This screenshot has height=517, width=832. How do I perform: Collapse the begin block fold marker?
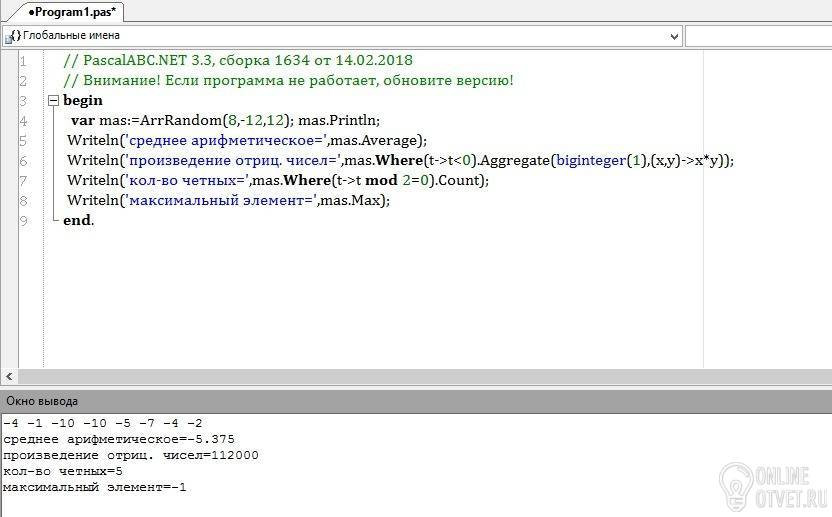53,101
